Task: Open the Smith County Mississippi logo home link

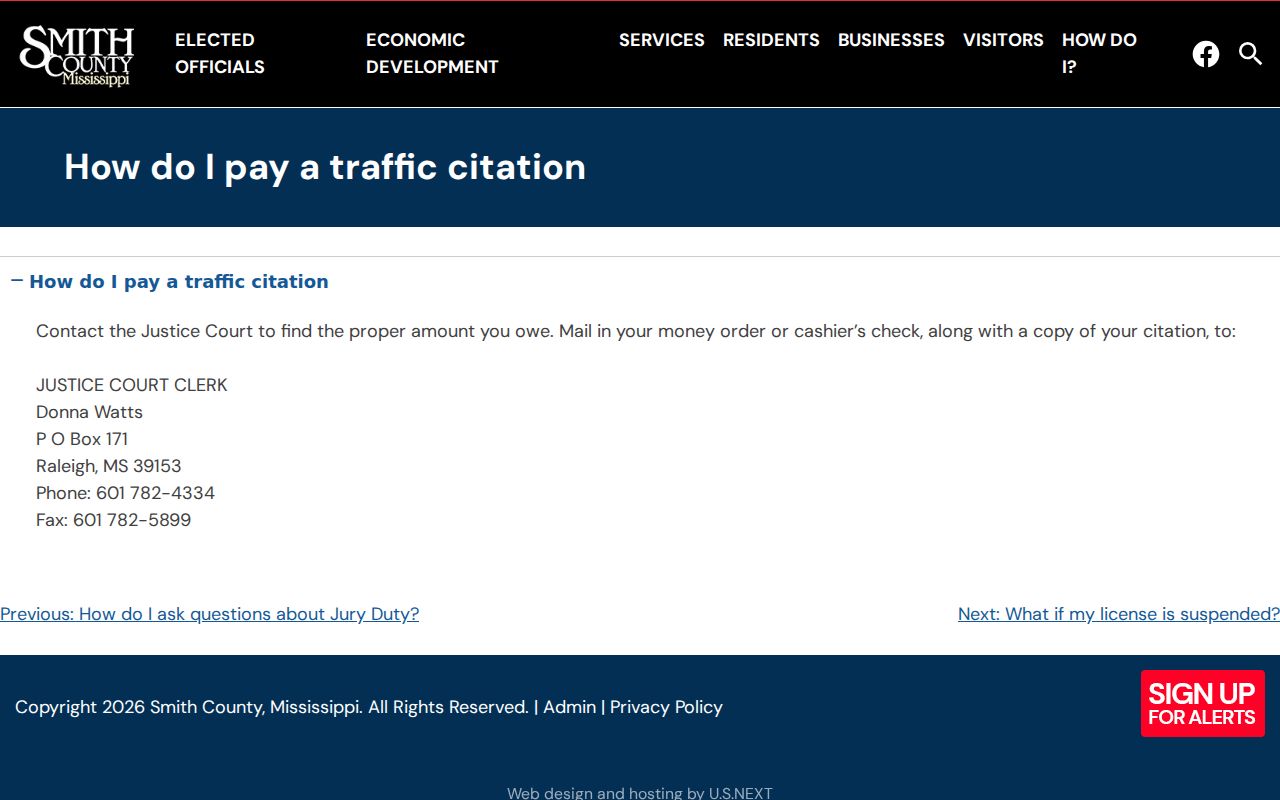Action: 77,55
